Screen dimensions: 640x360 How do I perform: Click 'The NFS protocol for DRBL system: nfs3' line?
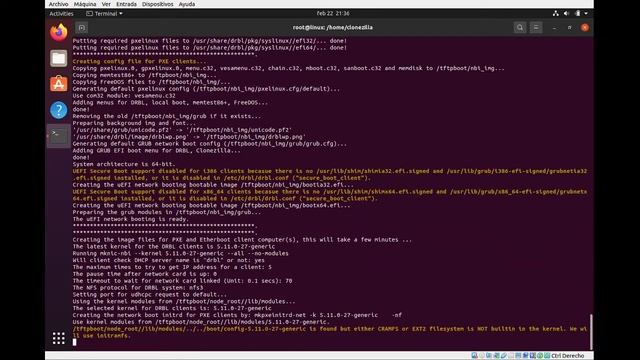(138, 288)
